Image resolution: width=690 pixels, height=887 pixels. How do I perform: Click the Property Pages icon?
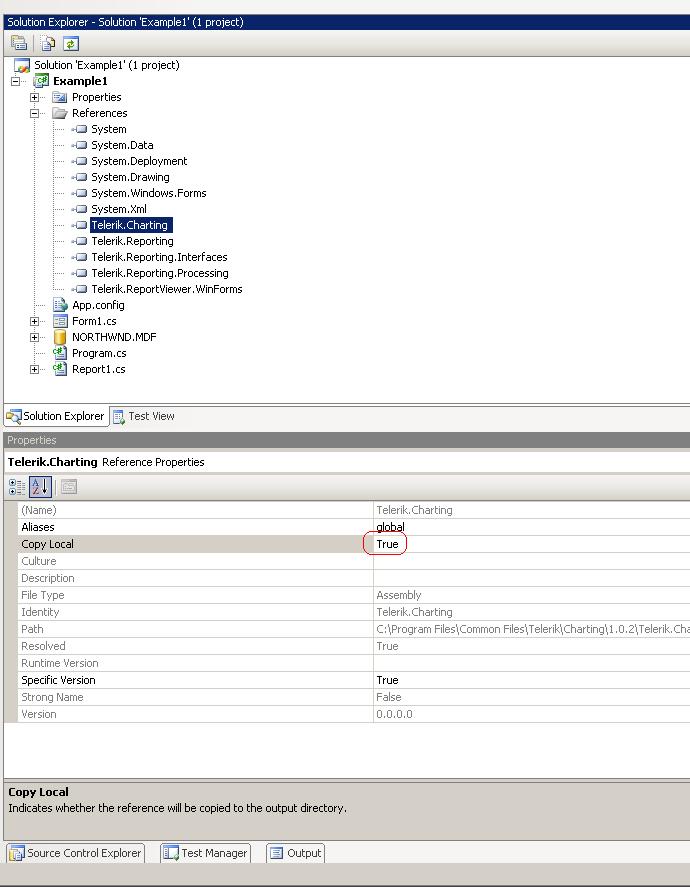[69, 487]
